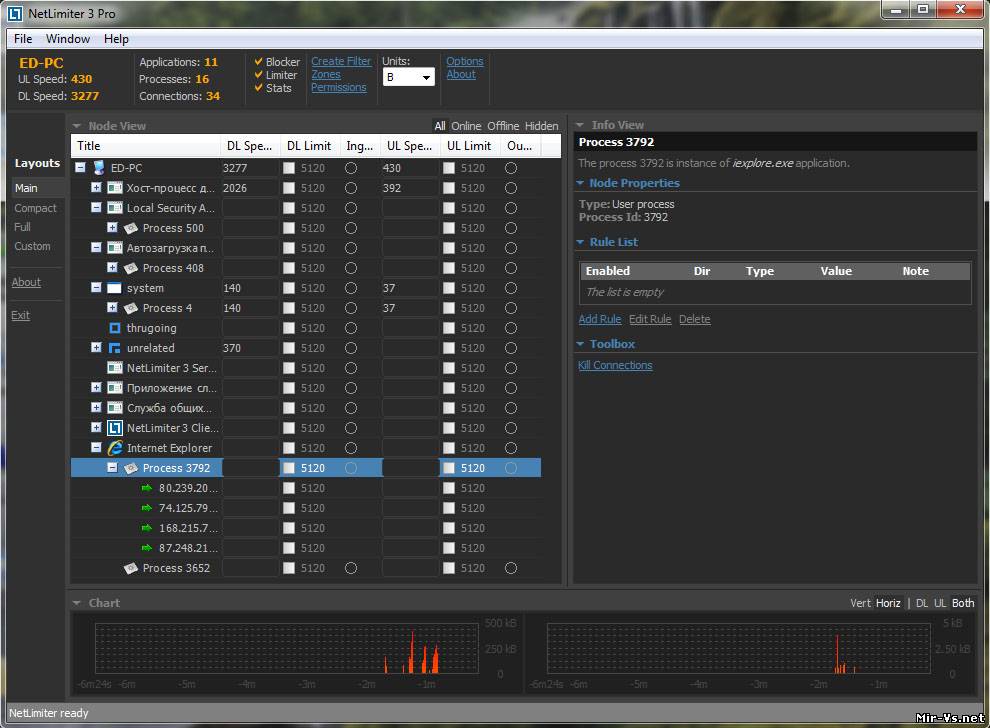
Task: Enable UL Limit checkbox for ED-PC
Action: [x=449, y=168]
